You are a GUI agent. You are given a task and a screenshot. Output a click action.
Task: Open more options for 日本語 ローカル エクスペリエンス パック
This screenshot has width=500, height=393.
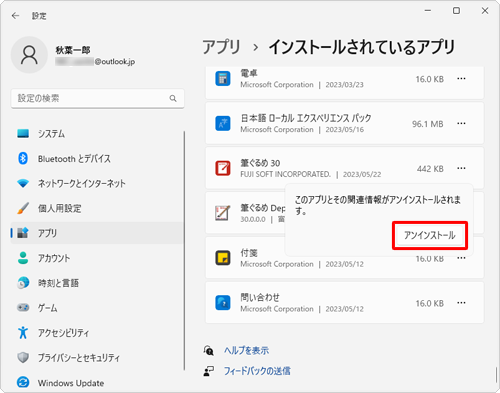(x=461, y=124)
